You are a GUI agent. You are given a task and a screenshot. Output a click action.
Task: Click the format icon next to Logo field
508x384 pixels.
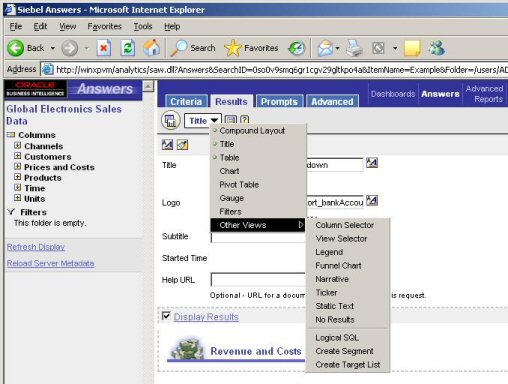pos(372,201)
